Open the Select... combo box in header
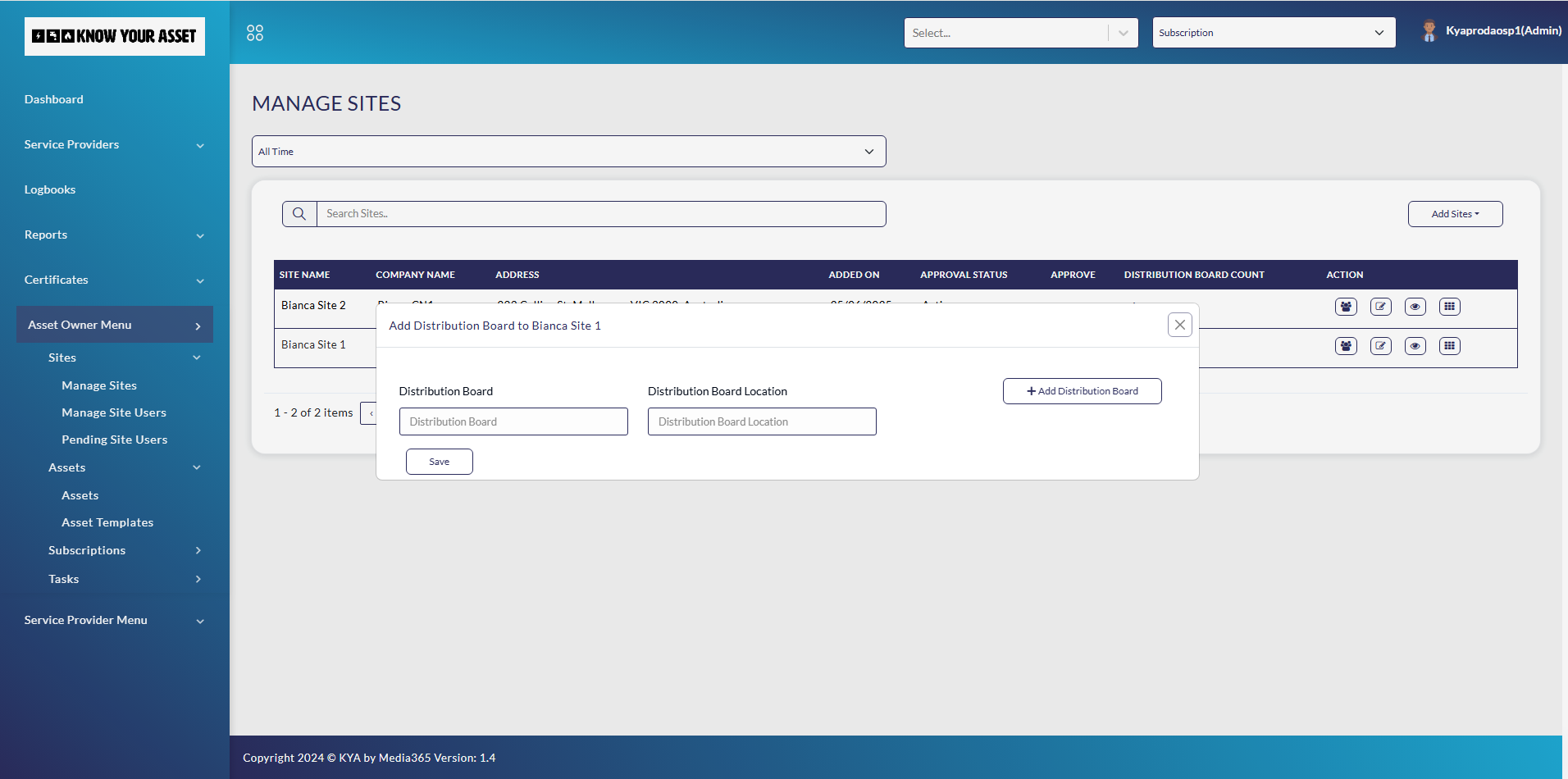The width and height of the screenshot is (1568, 779). pos(1021,33)
